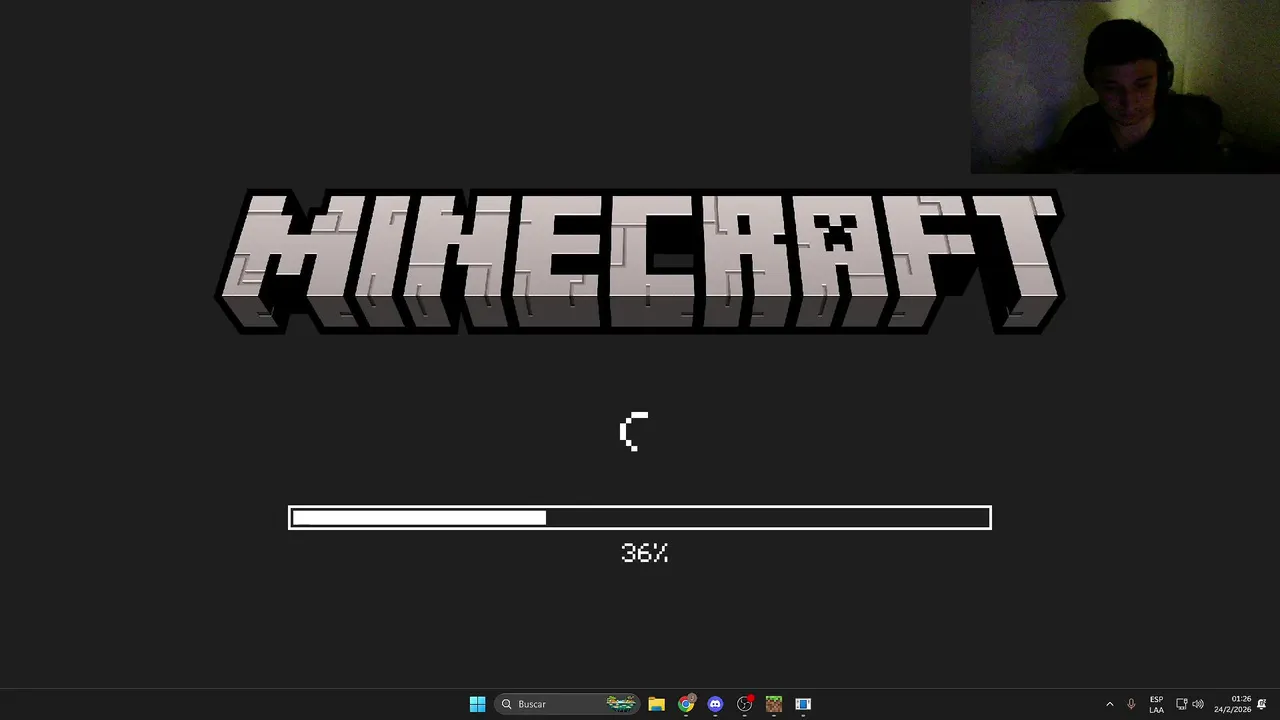1280x720 pixels.
Task: Open Discord from taskbar
Action: point(715,704)
